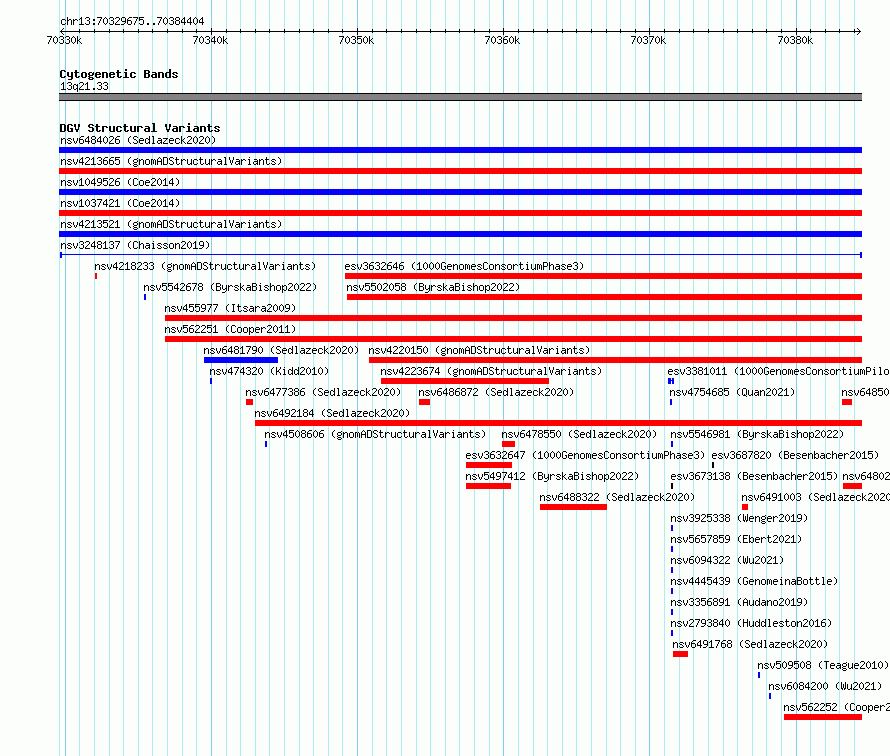The height and width of the screenshot is (756, 890).
Task: Open esv3632647 (1000GenomesConsortiumPhase3) variant
Action: (585, 455)
